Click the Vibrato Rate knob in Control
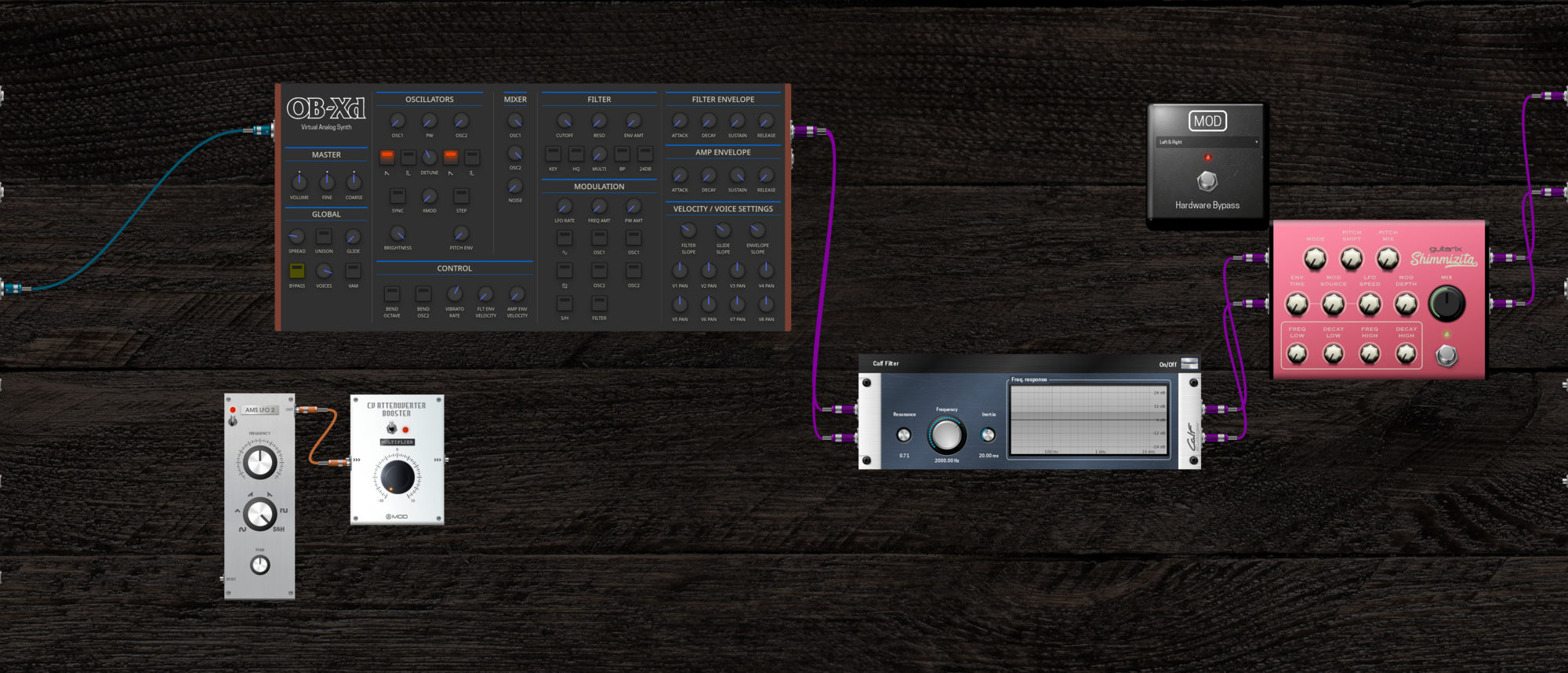This screenshot has width=1568, height=673. 455,294
